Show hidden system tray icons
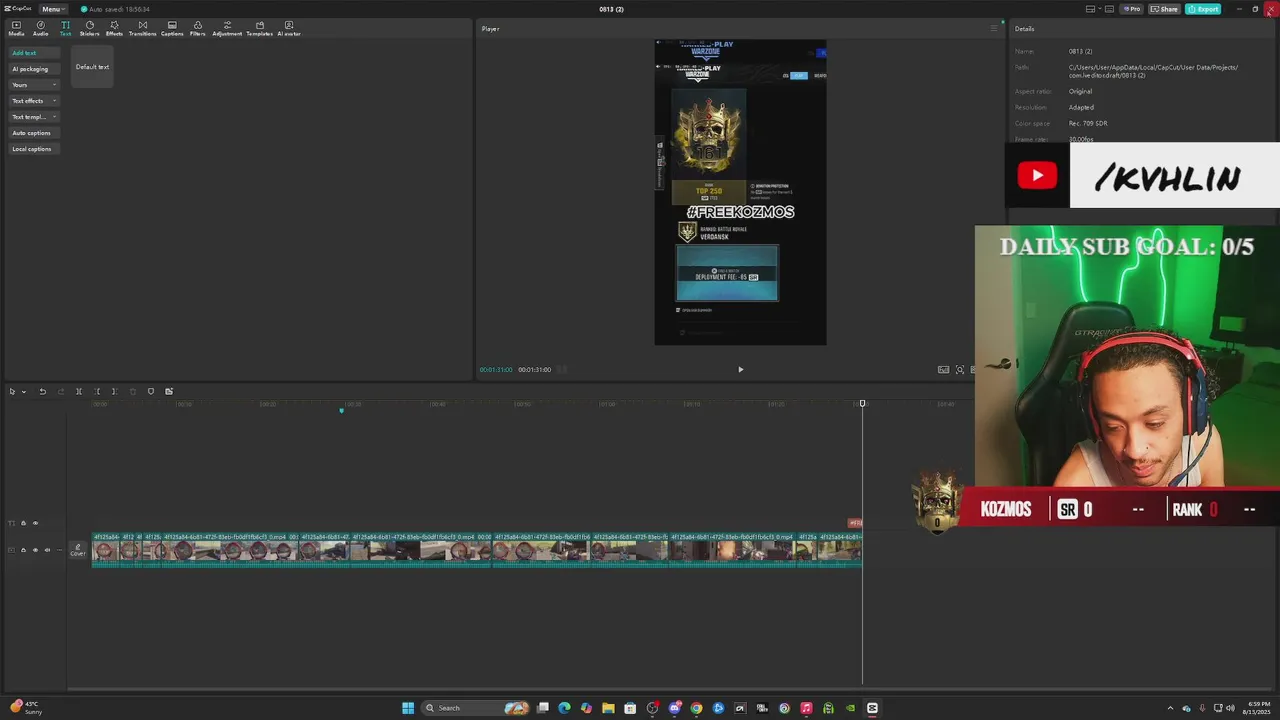 1170,708
